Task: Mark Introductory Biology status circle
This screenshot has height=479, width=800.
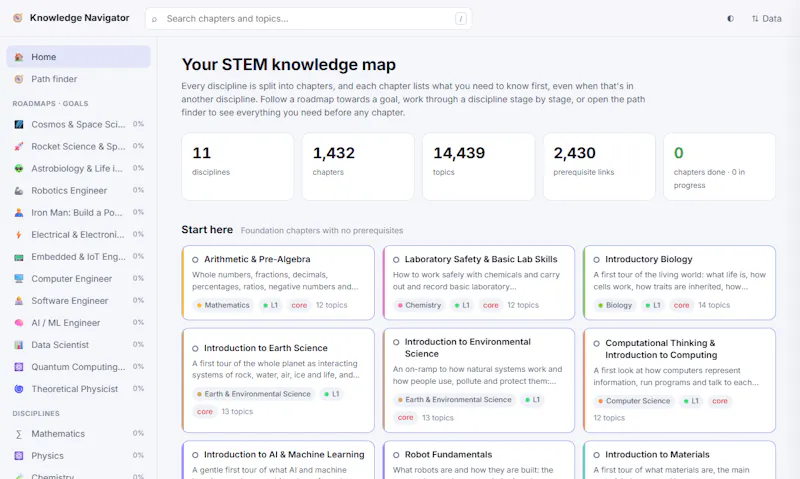Action: coord(596,260)
